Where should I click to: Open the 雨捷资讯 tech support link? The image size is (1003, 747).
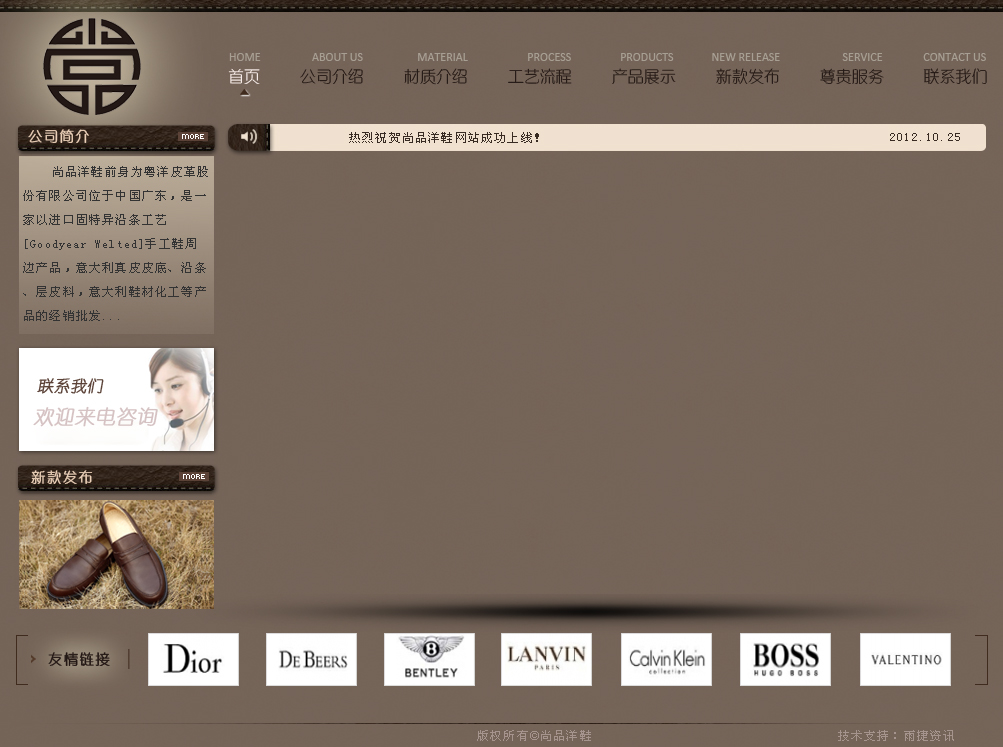click(x=929, y=736)
